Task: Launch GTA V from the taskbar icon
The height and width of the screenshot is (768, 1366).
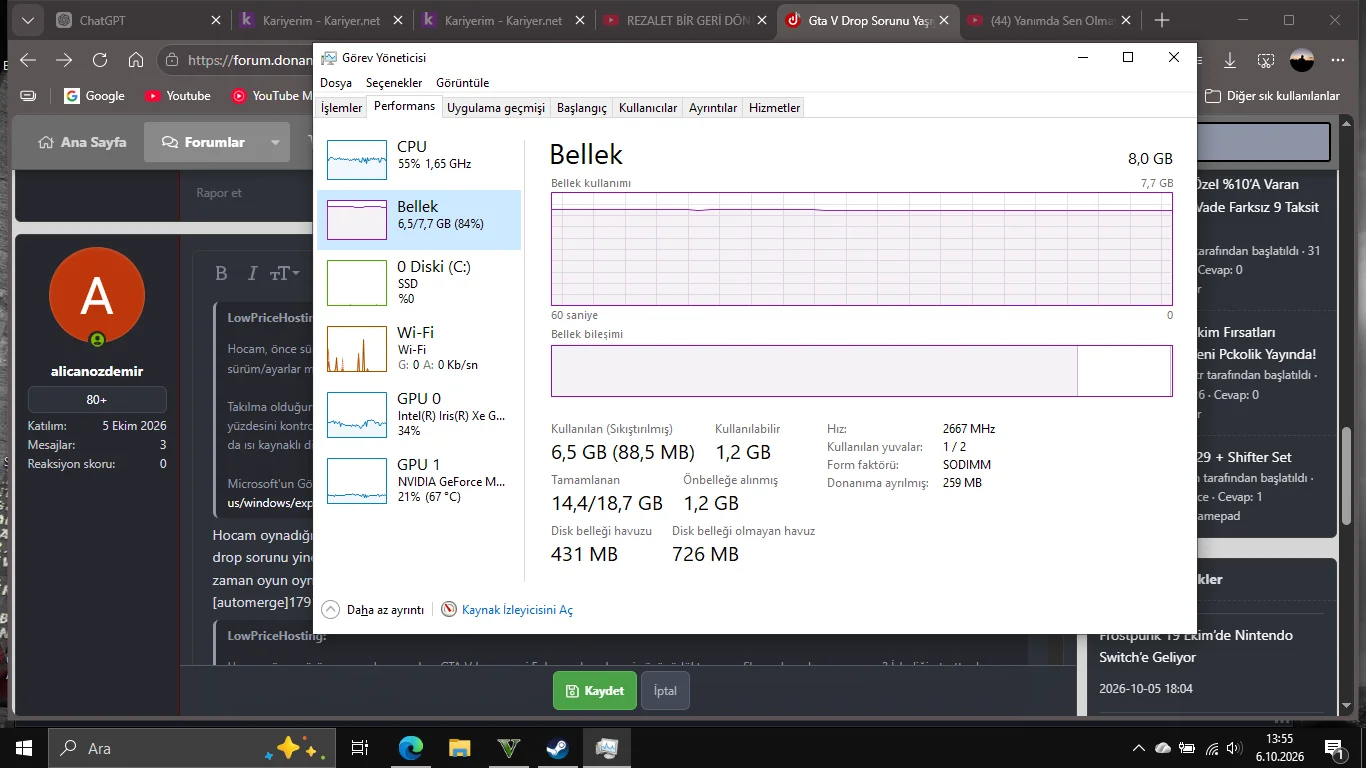Action: point(509,748)
